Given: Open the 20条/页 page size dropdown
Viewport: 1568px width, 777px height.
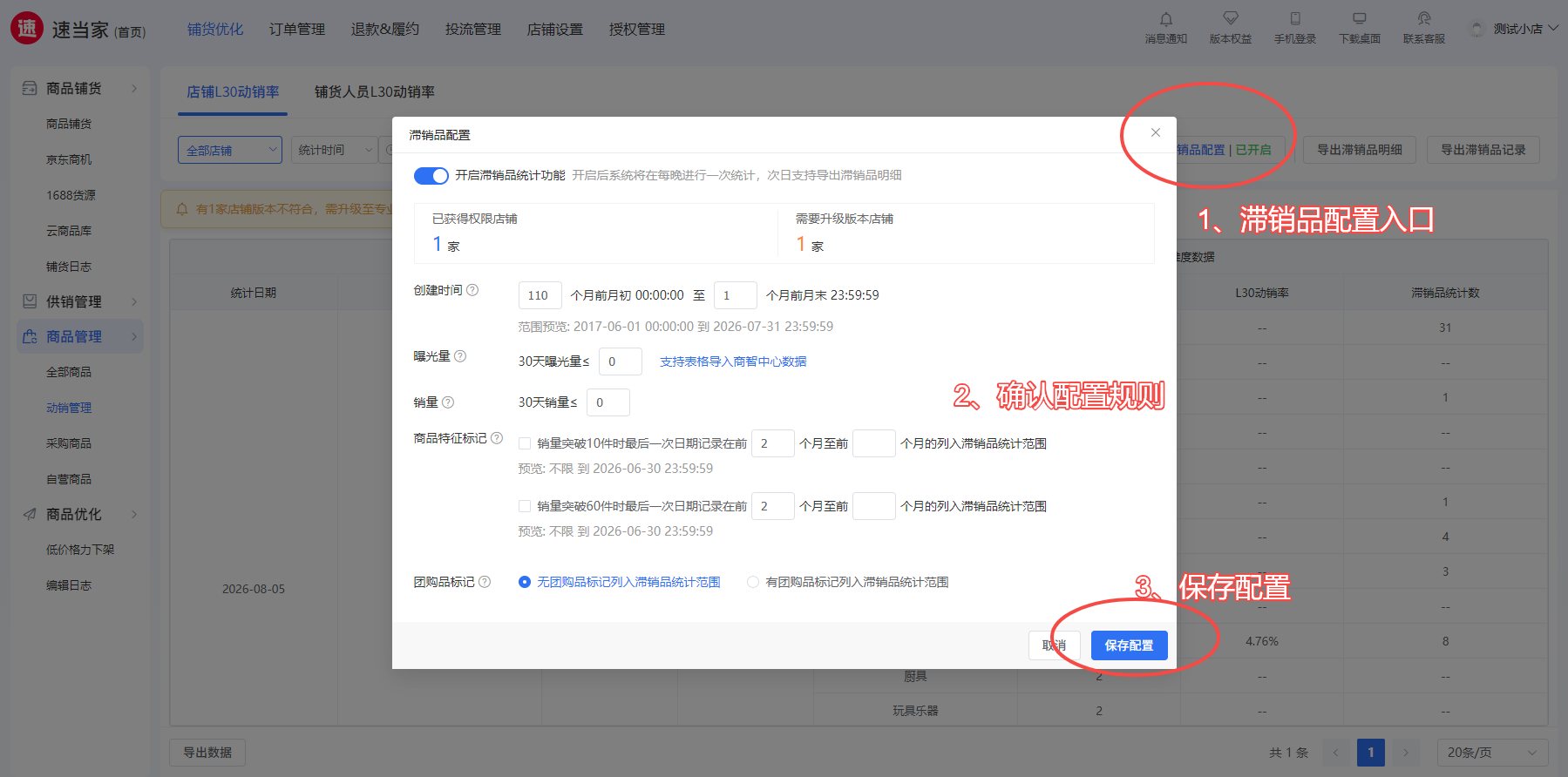Looking at the screenshot, I should (x=1493, y=753).
